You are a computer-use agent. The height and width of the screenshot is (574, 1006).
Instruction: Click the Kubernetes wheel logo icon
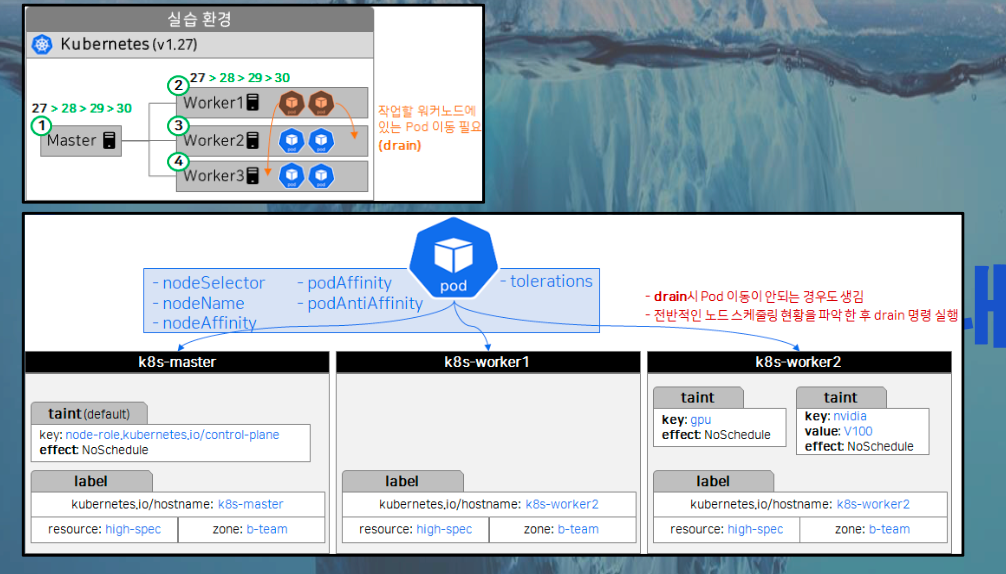pos(42,44)
